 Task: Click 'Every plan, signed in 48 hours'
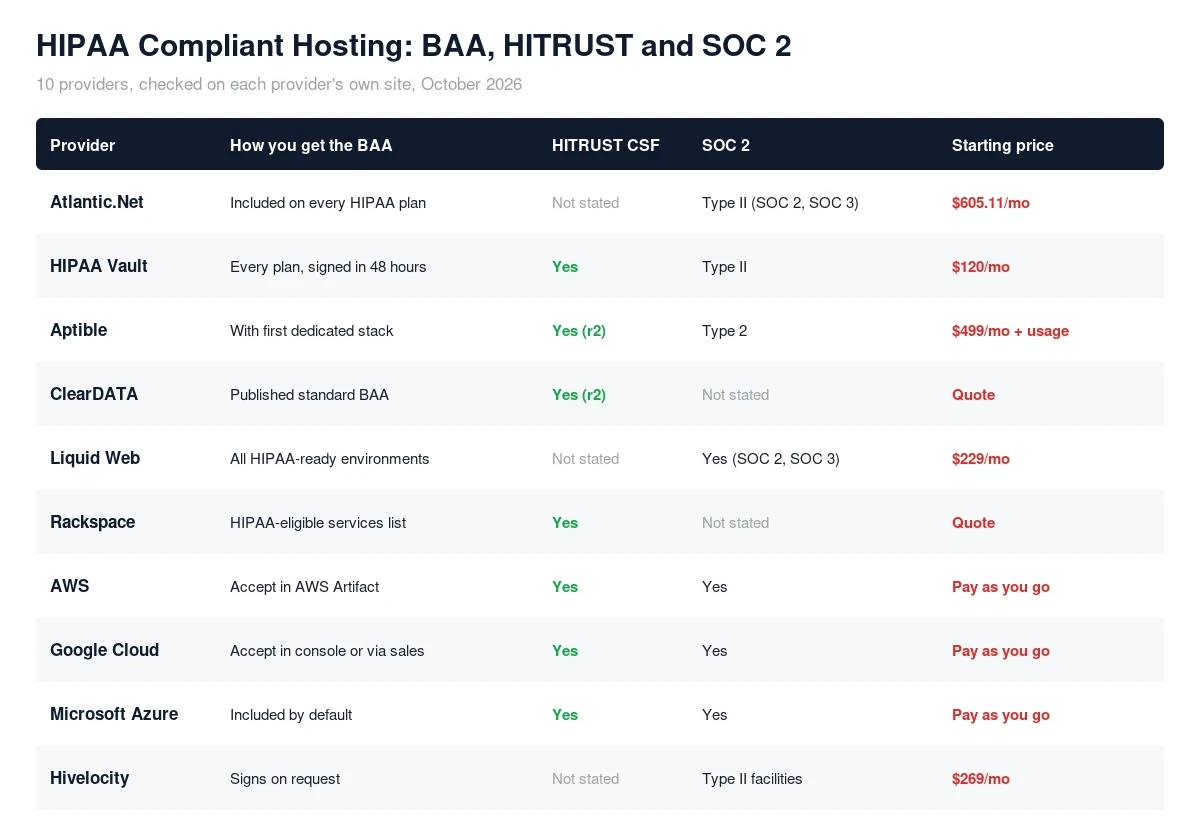tap(328, 267)
